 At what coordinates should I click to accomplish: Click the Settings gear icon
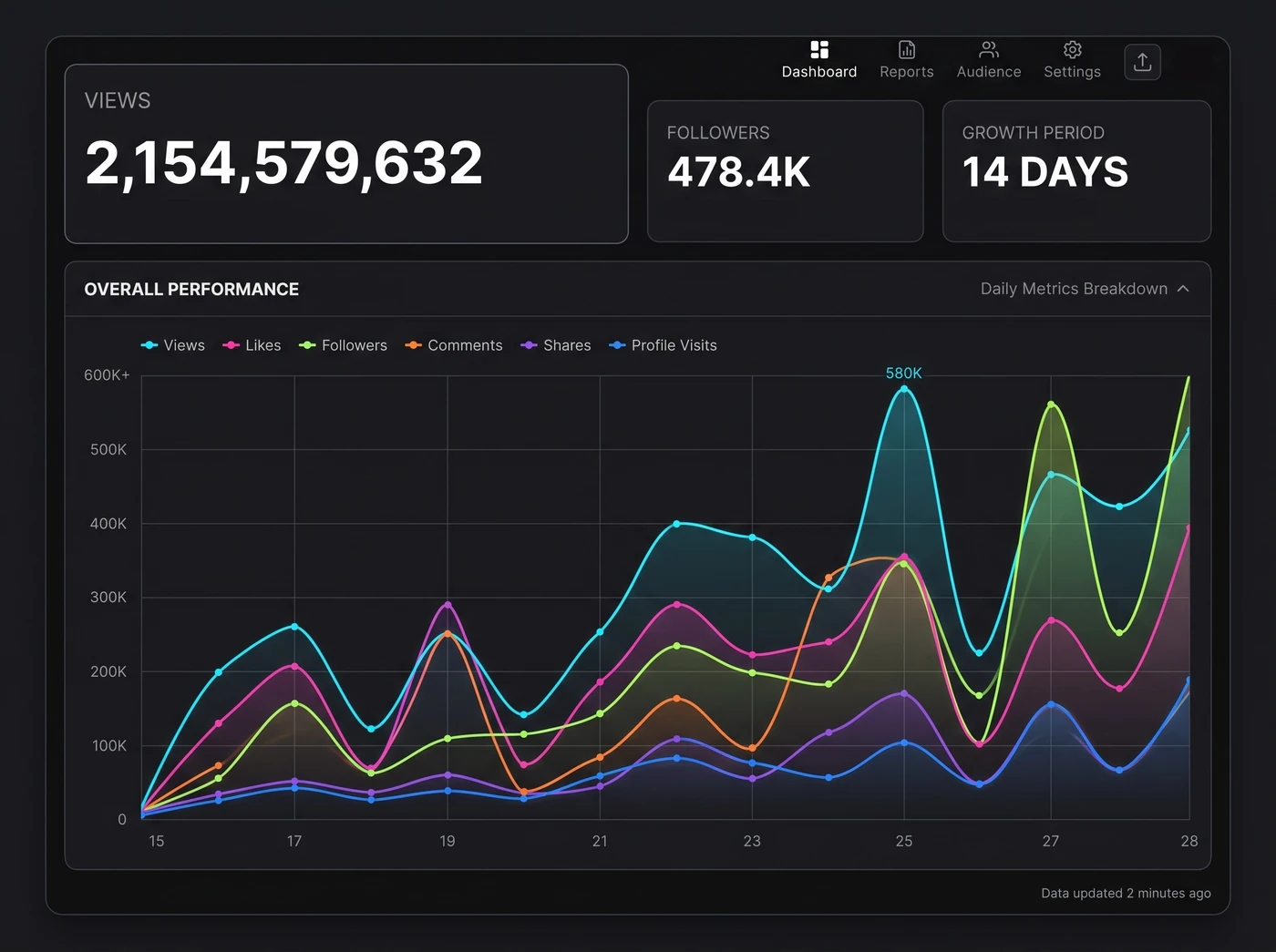pos(1073,49)
